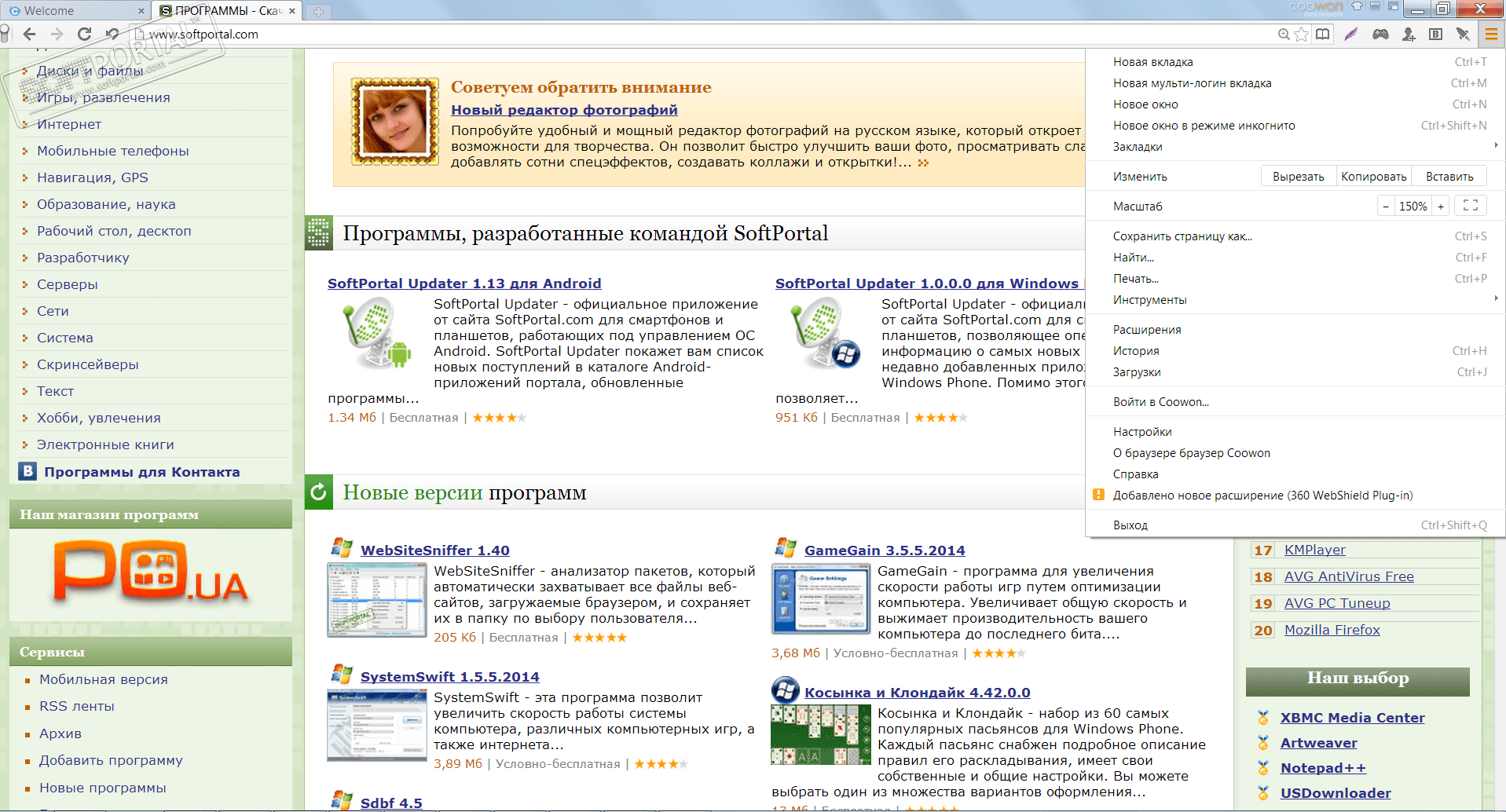Click the Вырезать button
Screen dimensions: 1506x812
[x=1299, y=177]
